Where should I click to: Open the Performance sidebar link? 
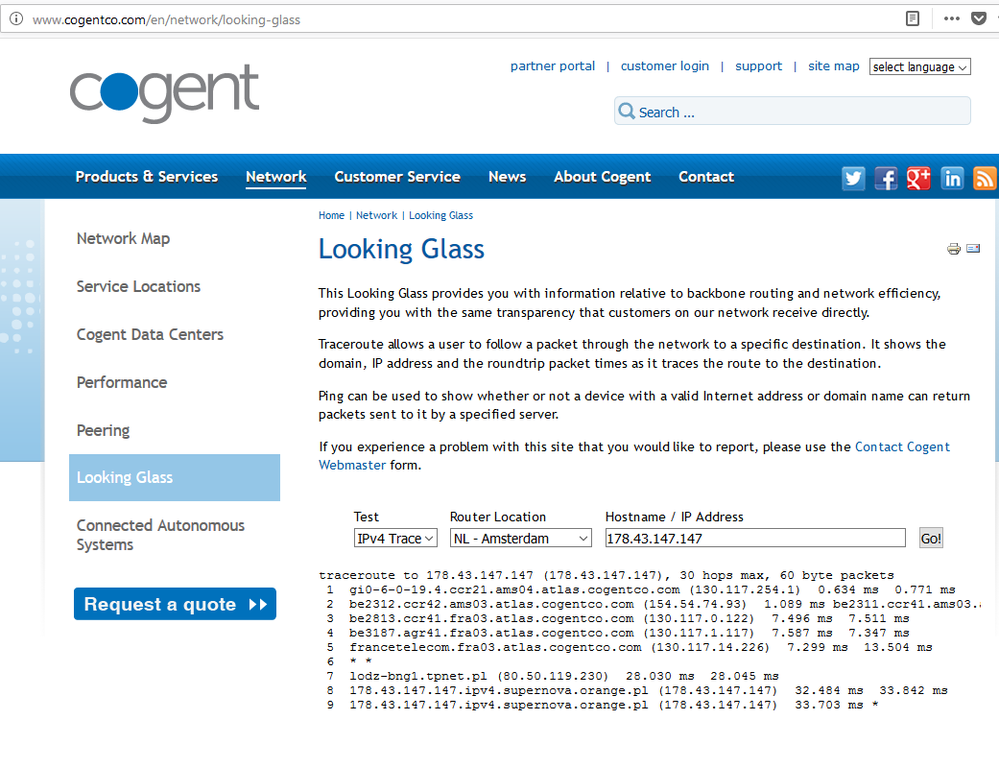pos(122,382)
